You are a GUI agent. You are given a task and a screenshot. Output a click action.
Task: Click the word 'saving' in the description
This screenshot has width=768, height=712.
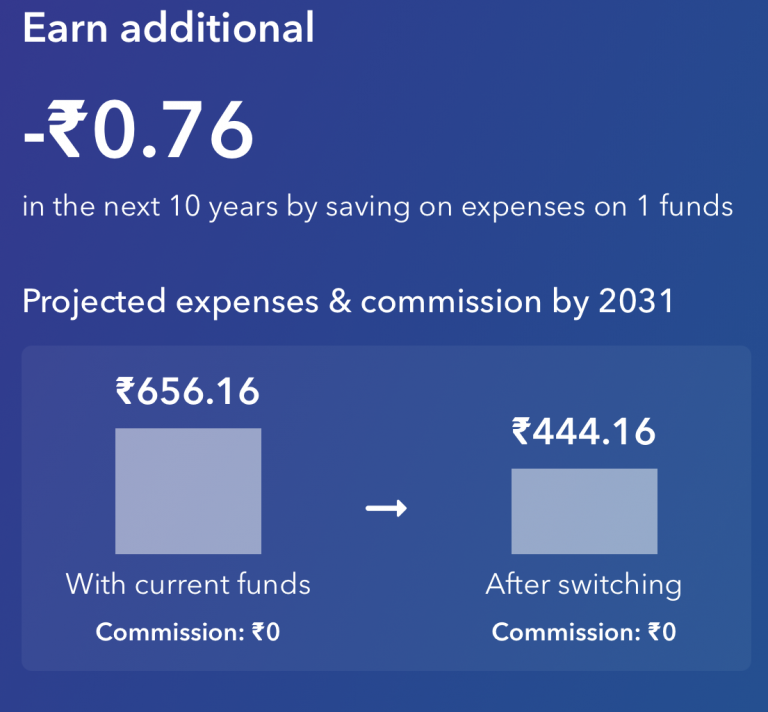pyautogui.click(x=367, y=208)
